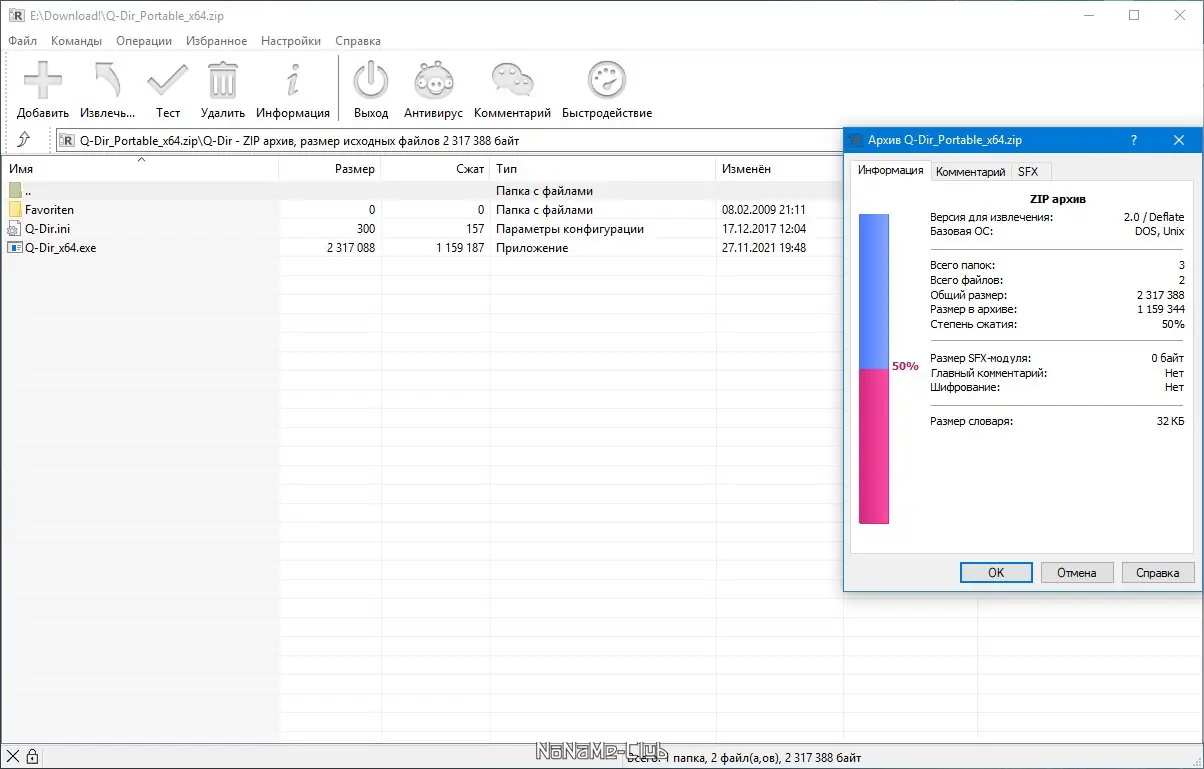
Task: Click date 17.12.2017 12:04
Action: coord(764,229)
